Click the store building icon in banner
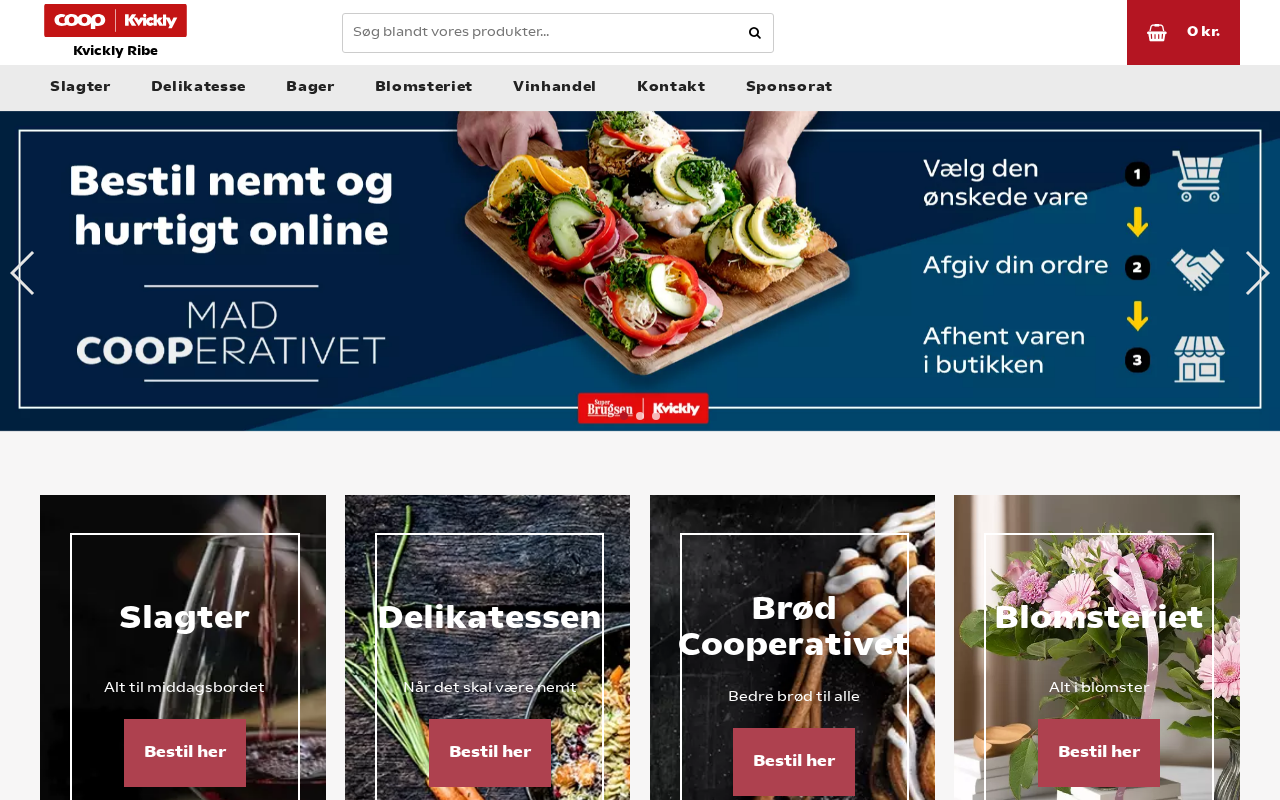Viewport: 1280px width, 800px height. click(1199, 360)
